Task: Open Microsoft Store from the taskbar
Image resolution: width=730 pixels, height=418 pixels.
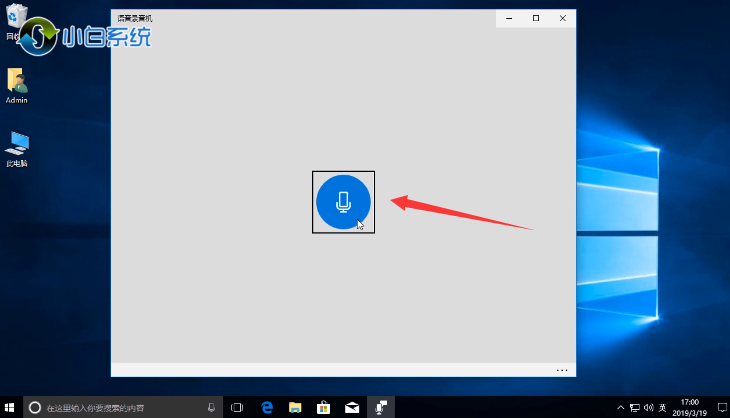Action: click(323, 408)
